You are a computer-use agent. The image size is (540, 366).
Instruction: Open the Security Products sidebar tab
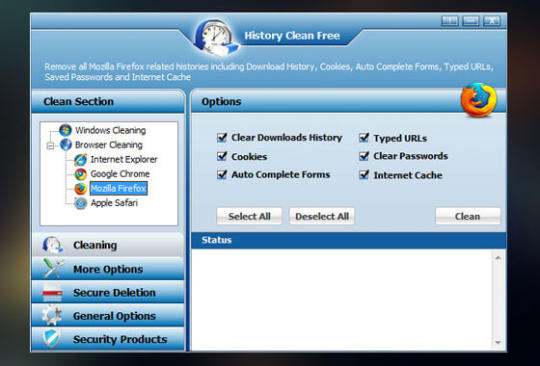tap(108, 339)
